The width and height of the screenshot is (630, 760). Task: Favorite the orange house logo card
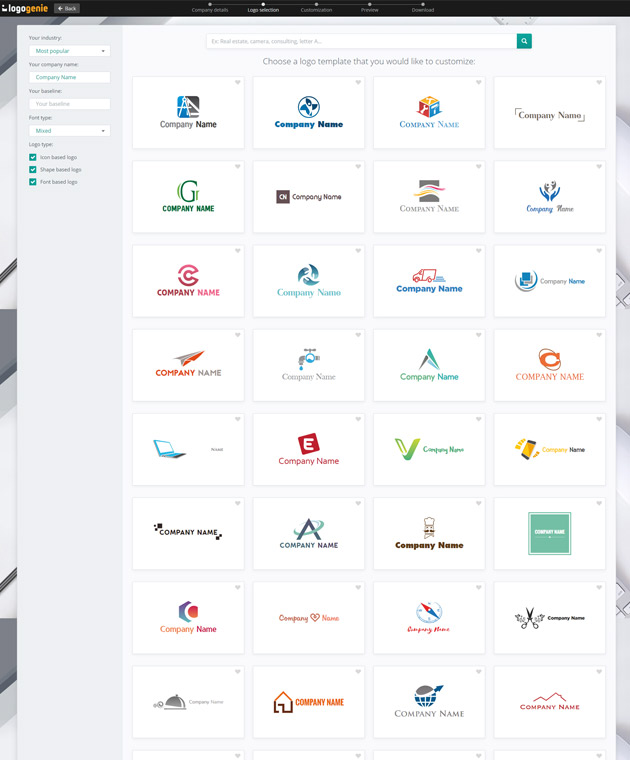click(x=358, y=672)
